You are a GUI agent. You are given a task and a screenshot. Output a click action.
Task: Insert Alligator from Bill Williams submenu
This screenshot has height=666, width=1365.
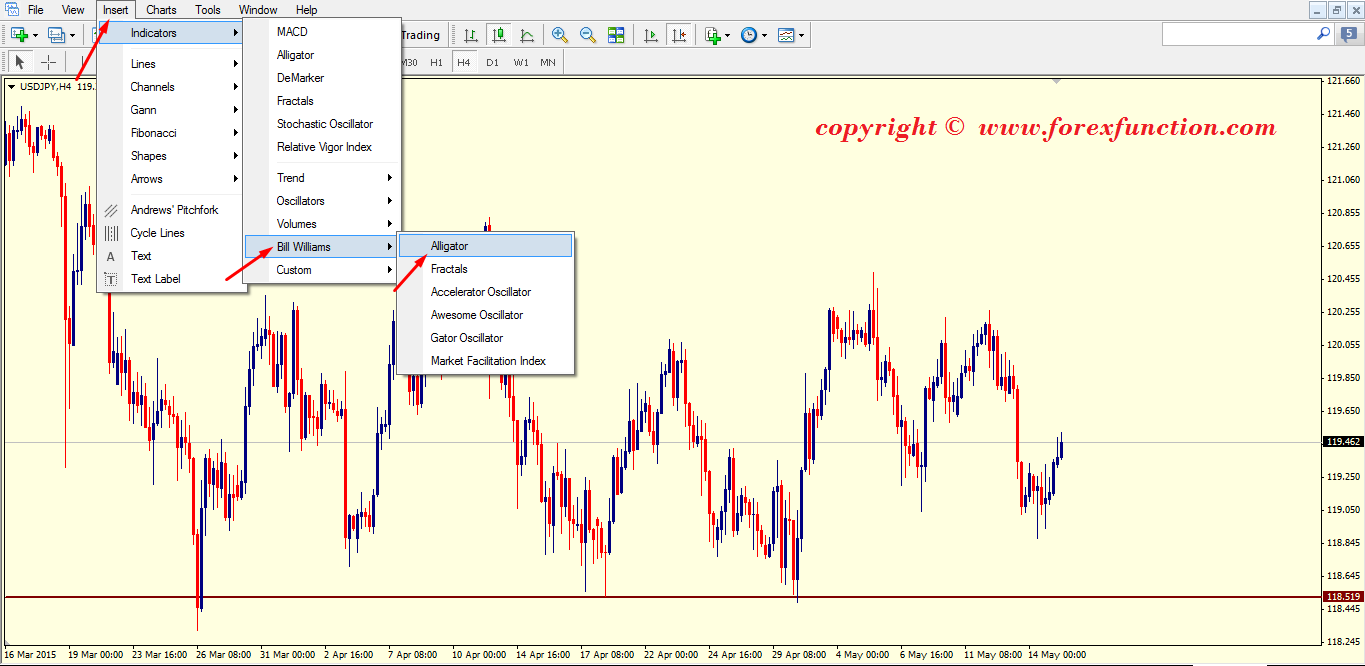coord(486,246)
